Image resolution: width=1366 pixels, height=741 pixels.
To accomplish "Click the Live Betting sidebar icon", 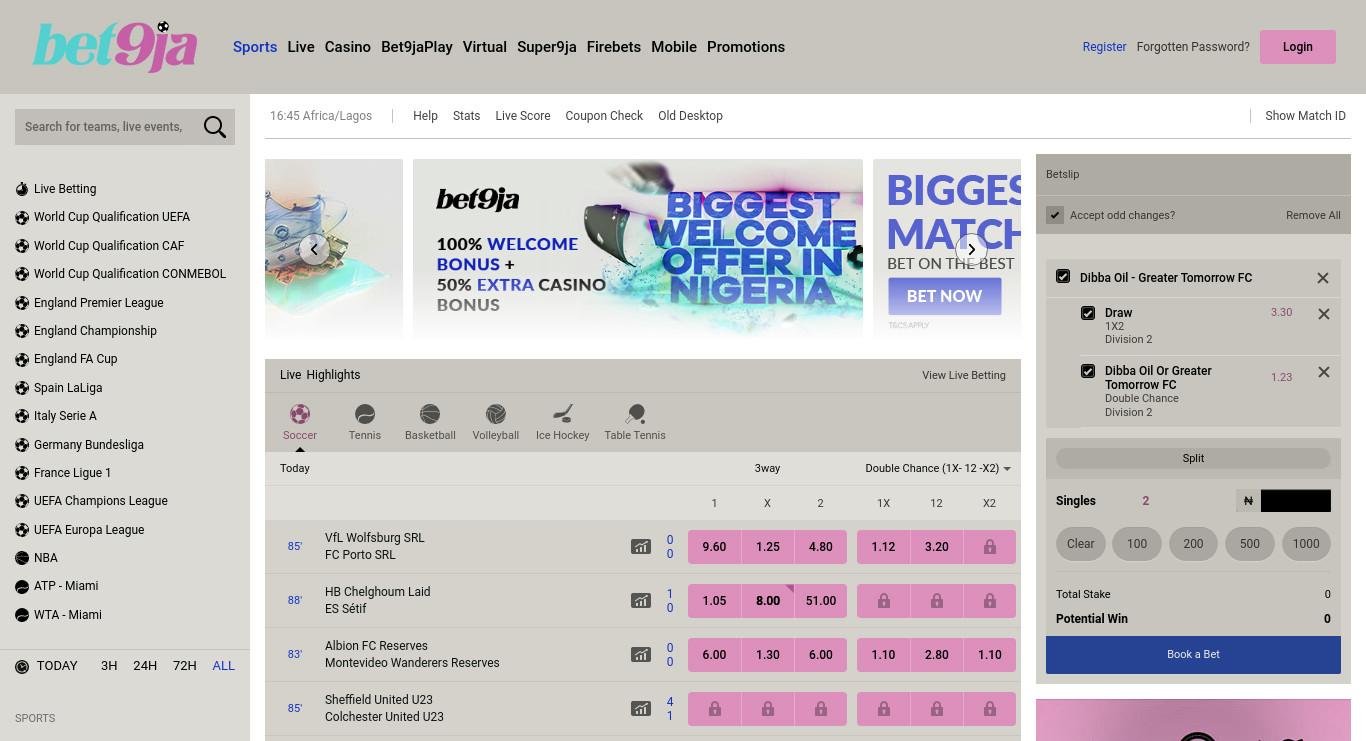I will point(22,189).
